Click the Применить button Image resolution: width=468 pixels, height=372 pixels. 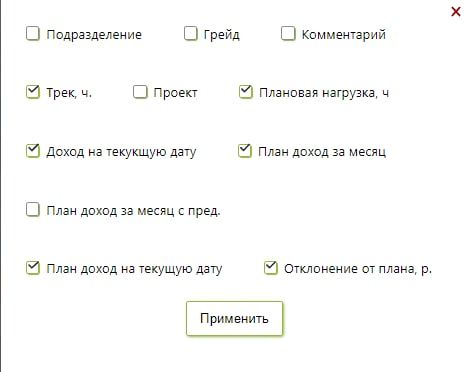pyautogui.click(x=234, y=318)
